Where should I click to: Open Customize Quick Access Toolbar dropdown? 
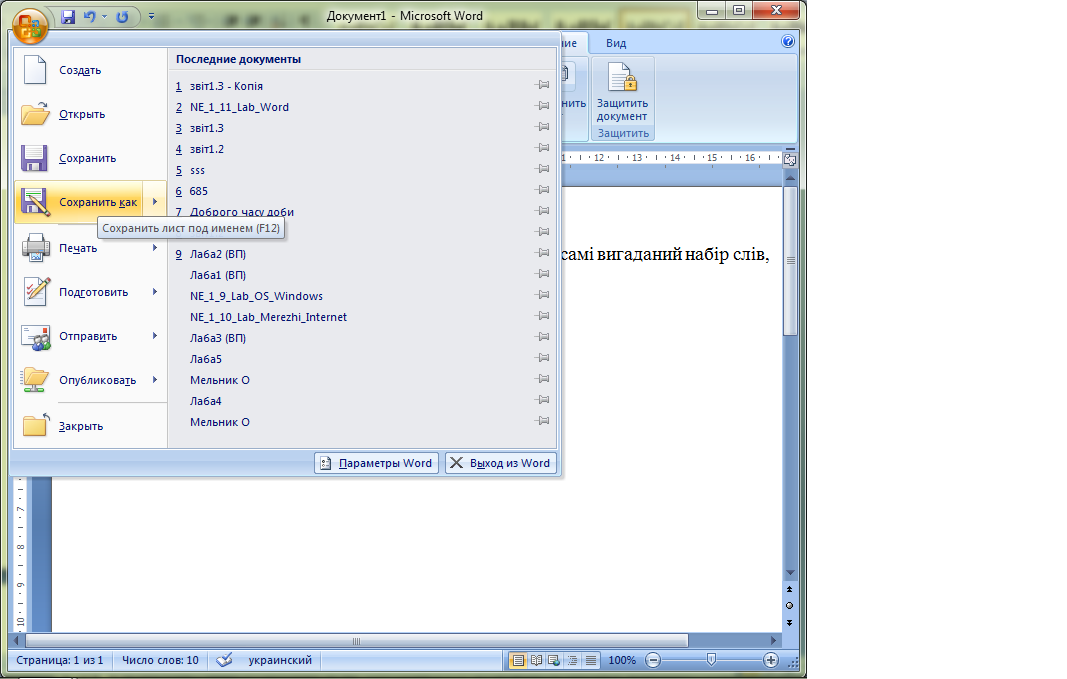tap(151, 16)
